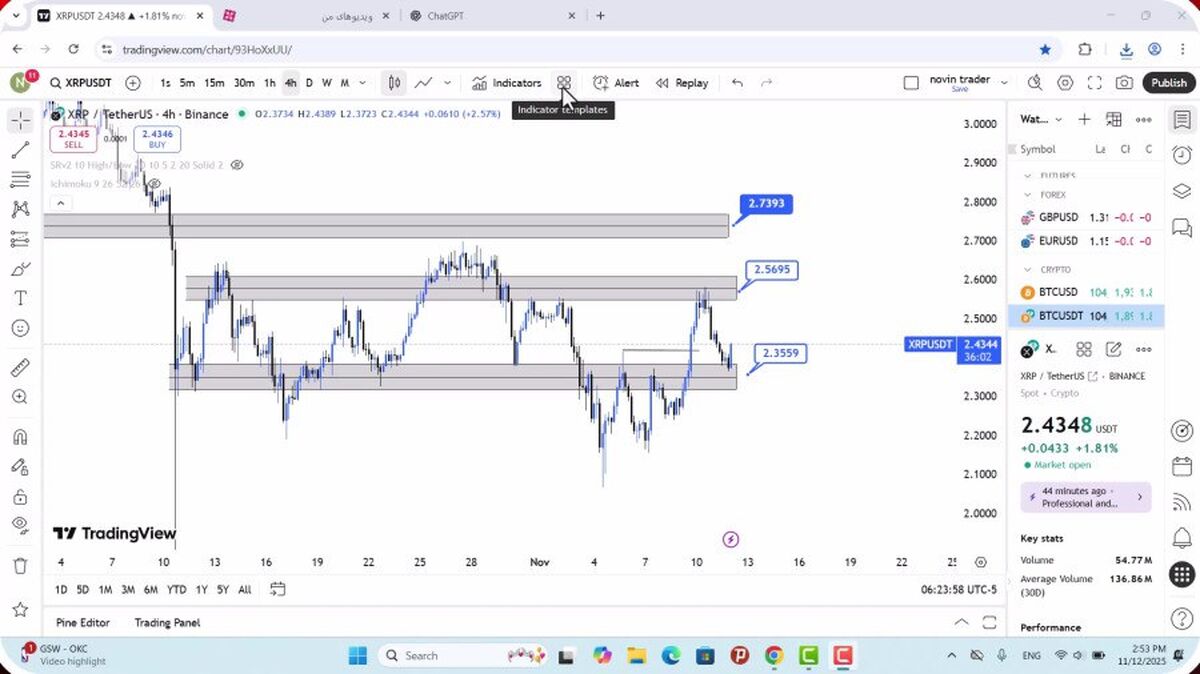Enter fullscreen chart mode
Image resolution: width=1200 pixels, height=674 pixels.
(1095, 83)
